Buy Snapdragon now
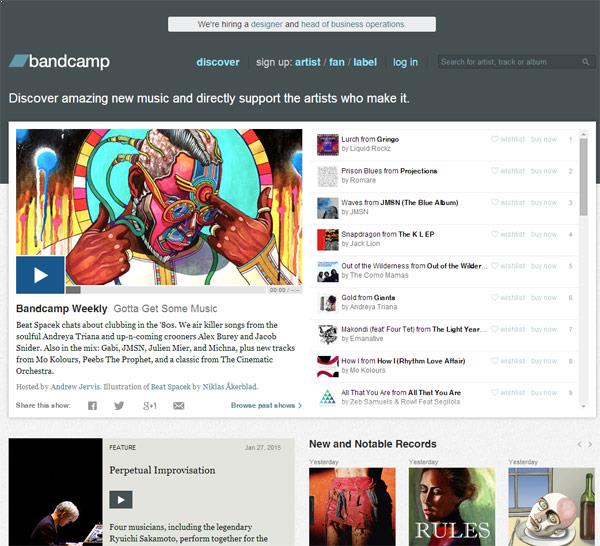Viewport: 600px width, 546px height. click(x=544, y=234)
